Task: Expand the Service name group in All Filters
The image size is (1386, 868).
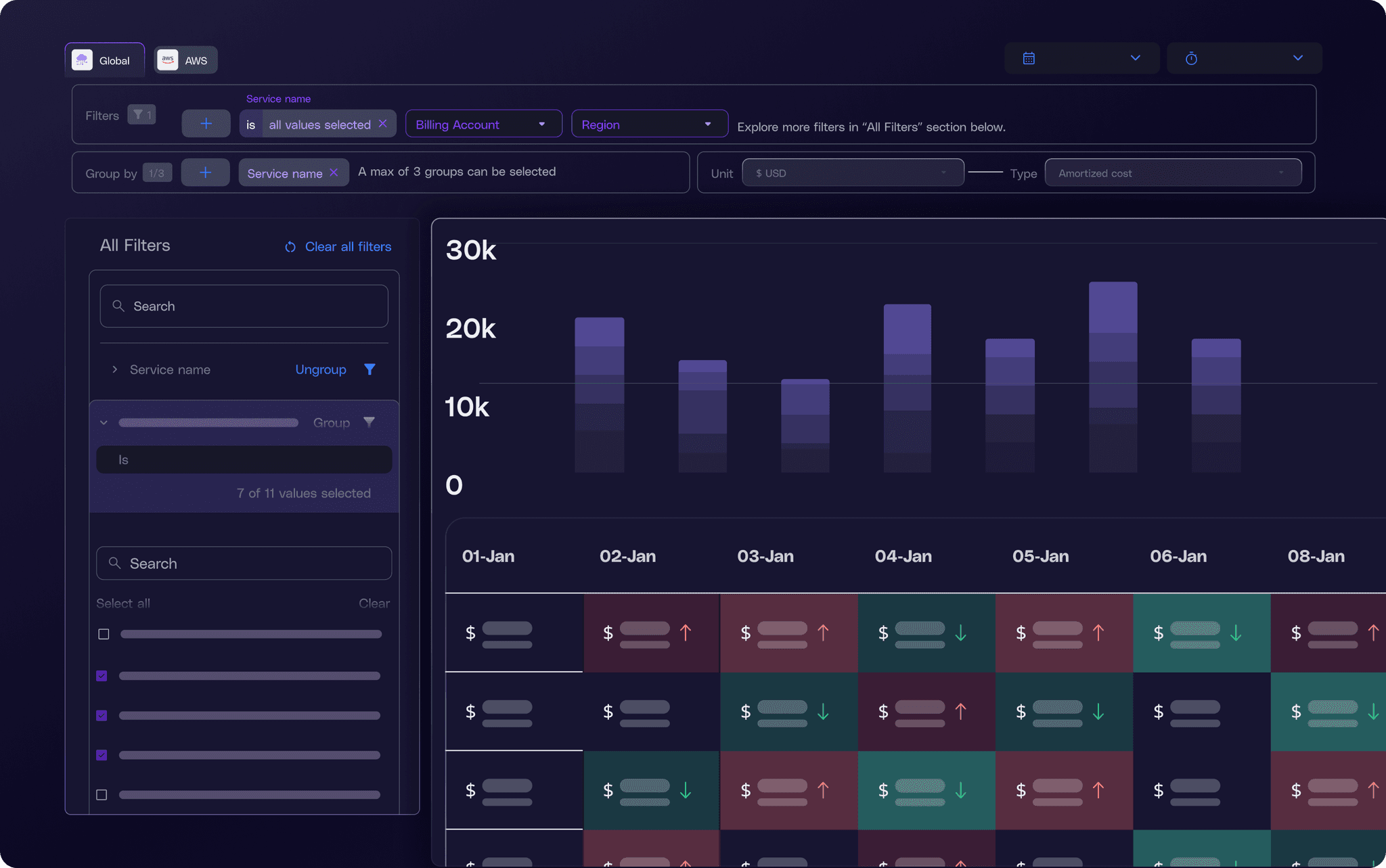Action: point(114,370)
